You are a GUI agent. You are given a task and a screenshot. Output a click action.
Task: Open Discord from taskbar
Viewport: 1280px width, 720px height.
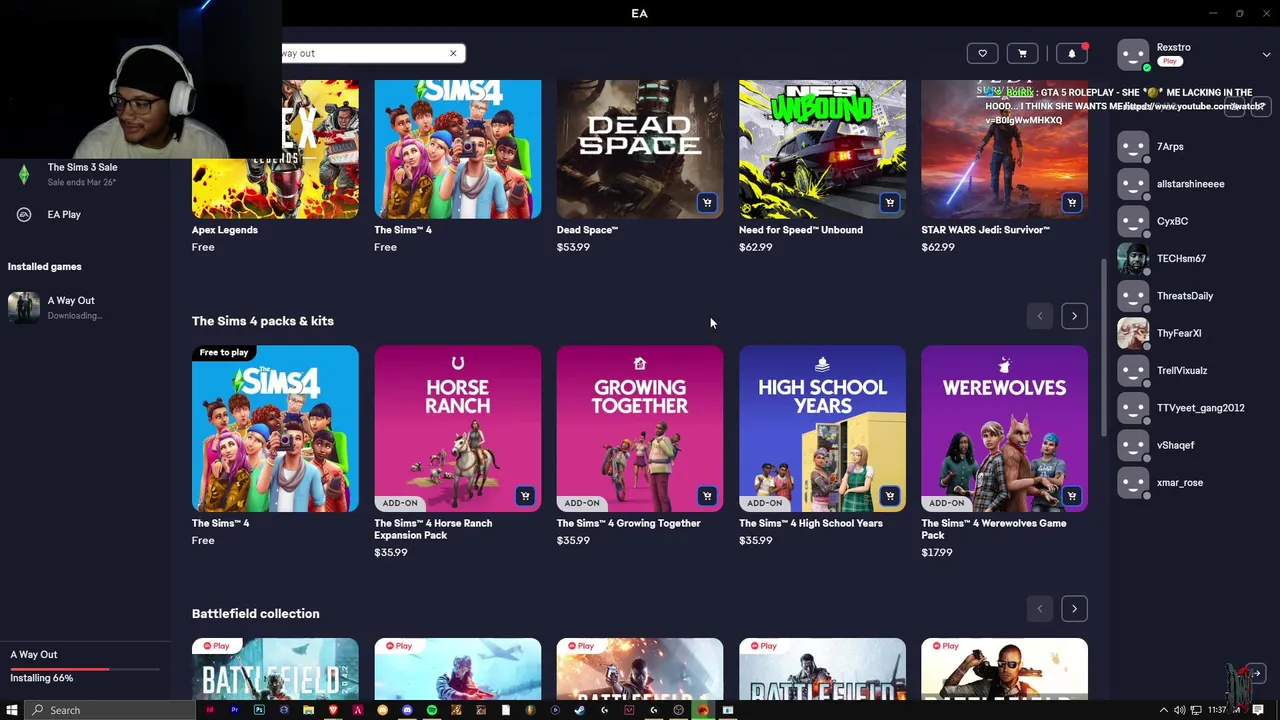coord(407,710)
